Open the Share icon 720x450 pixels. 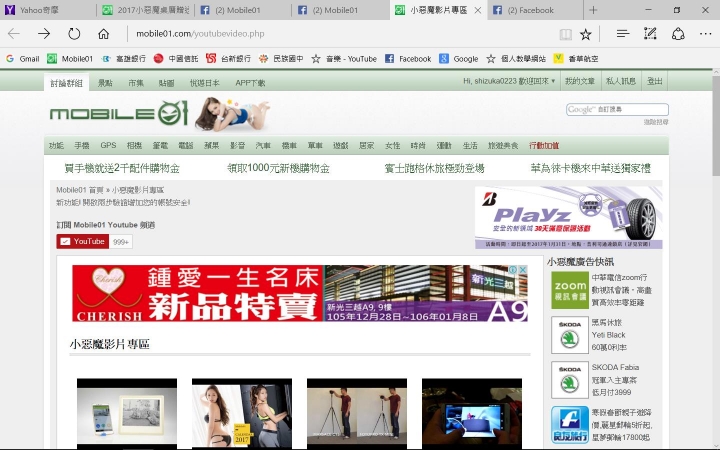tap(678, 34)
